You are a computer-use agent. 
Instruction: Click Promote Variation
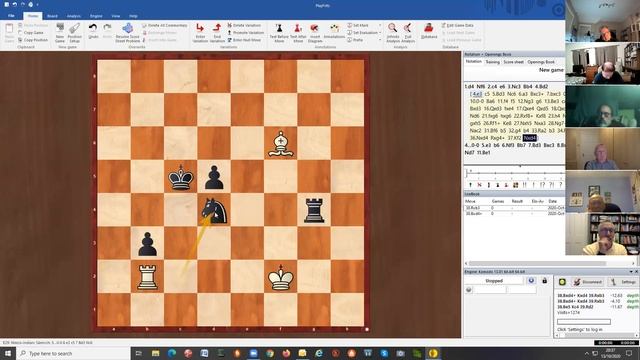point(246,33)
